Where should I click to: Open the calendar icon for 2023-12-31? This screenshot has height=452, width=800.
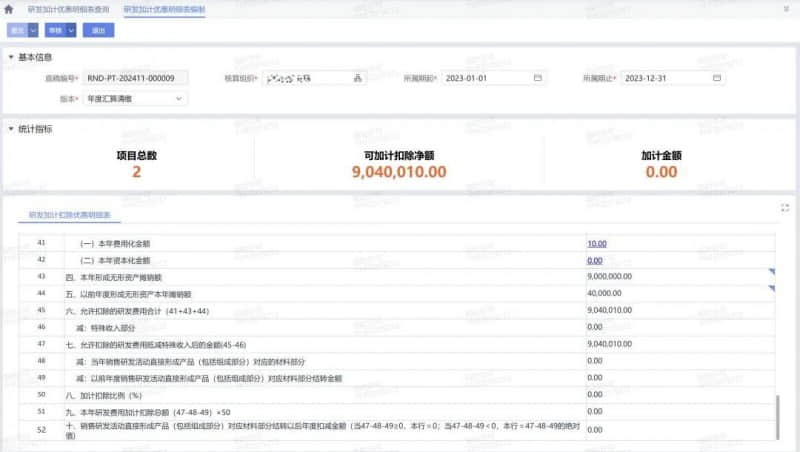717,78
